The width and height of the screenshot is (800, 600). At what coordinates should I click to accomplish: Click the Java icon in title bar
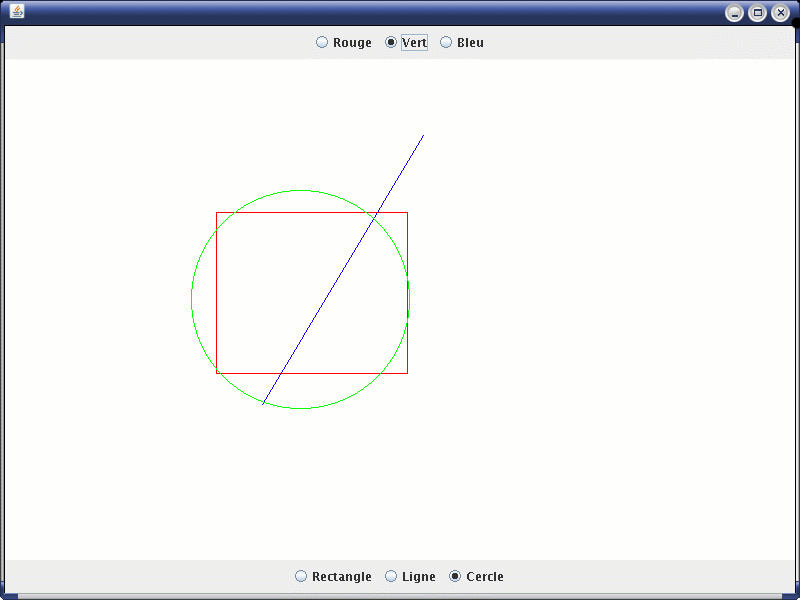point(17,12)
